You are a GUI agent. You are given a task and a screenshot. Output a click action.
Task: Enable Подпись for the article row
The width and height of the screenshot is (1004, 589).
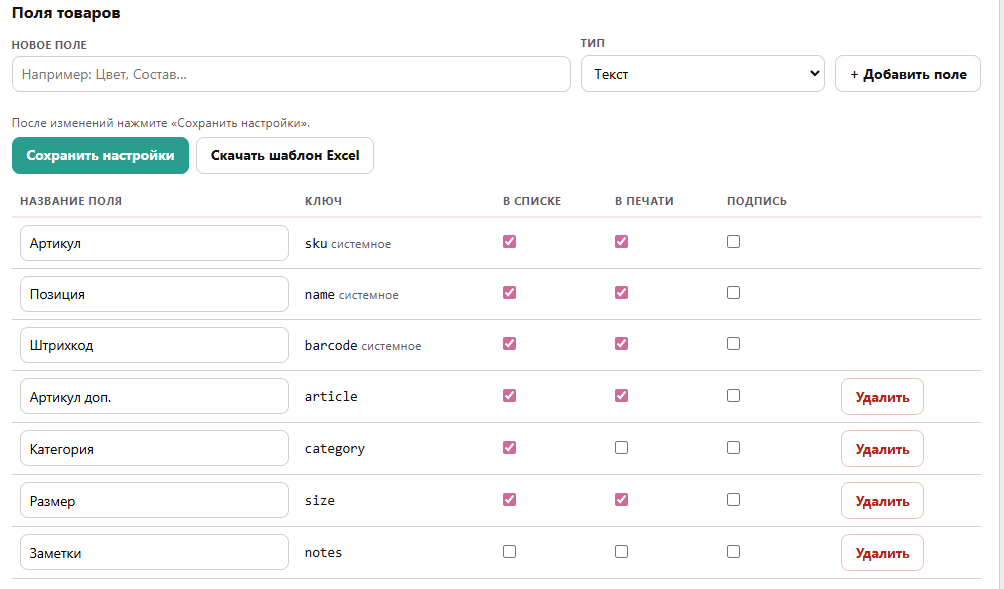734,396
